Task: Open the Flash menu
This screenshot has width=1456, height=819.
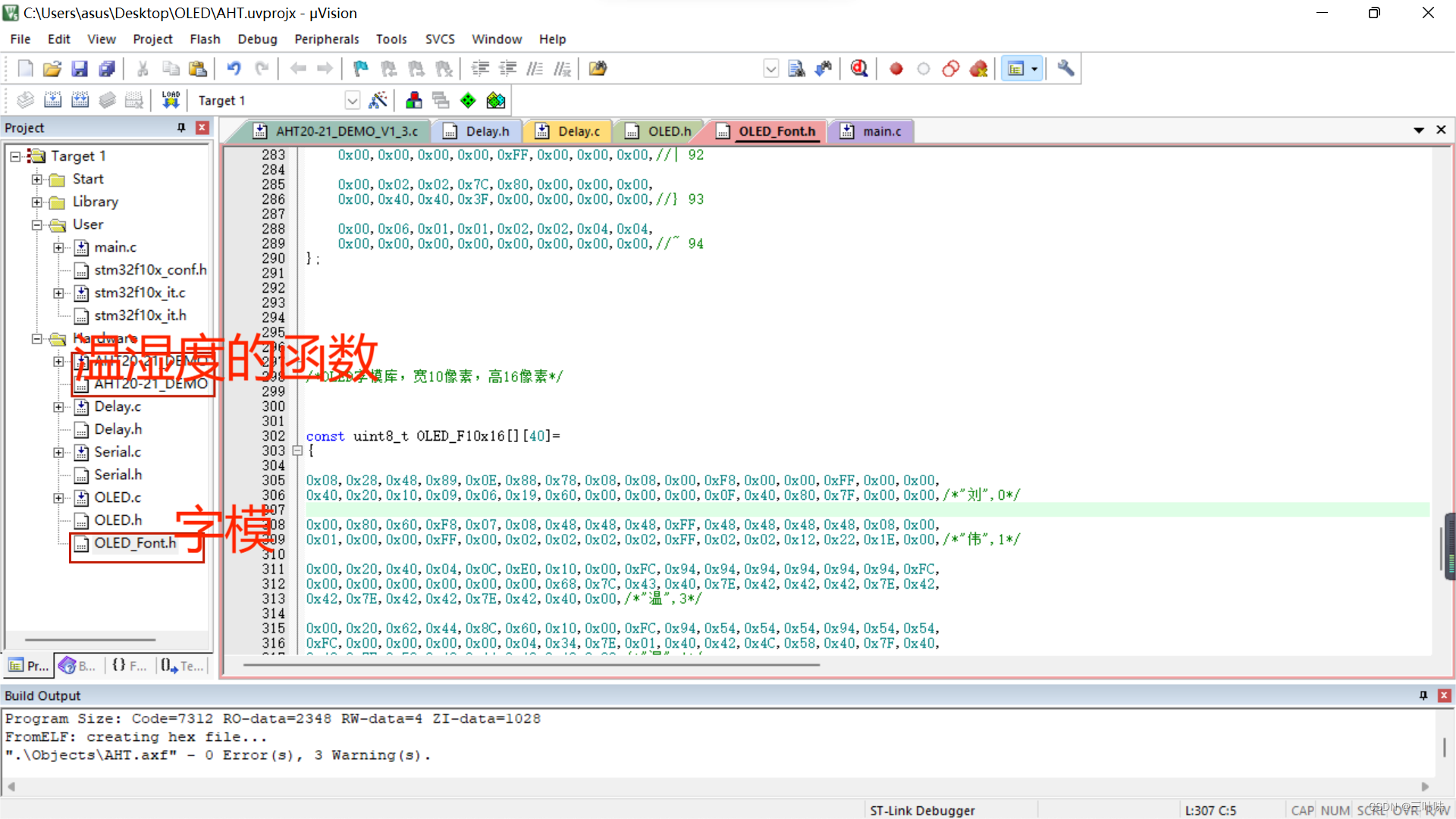Action: (x=205, y=39)
